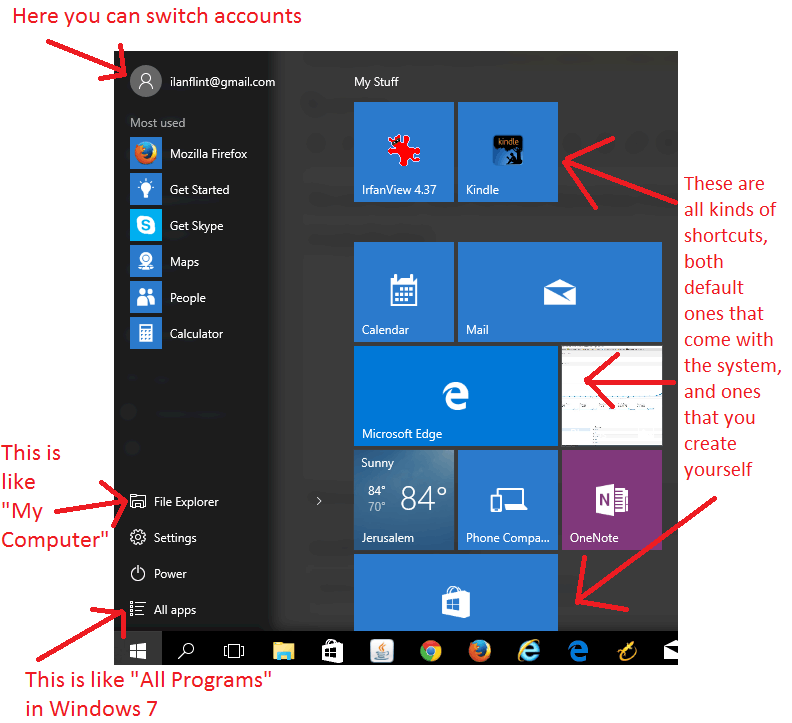Open the Mail tile
792x723 pixels.
point(560,292)
